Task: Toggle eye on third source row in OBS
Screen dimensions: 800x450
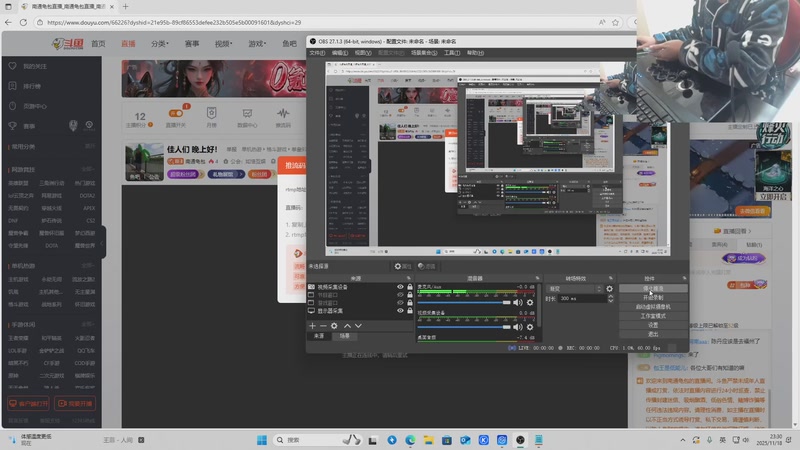Action: 401,303
